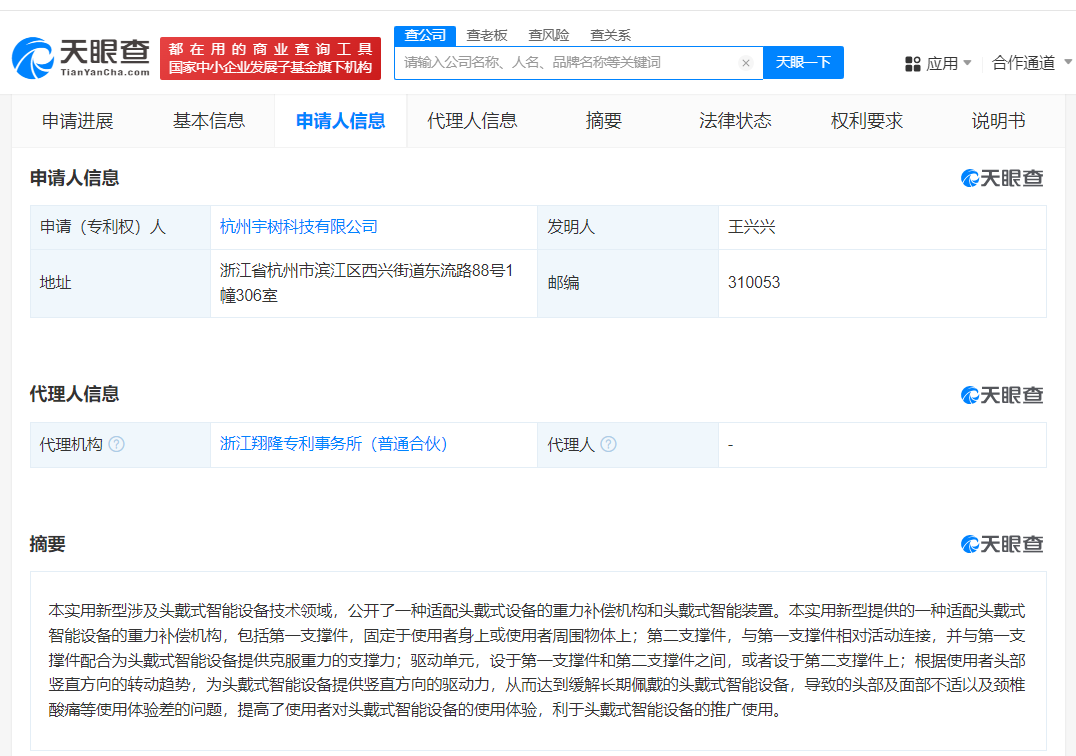The width and height of the screenshot is (1076, 756).
Task: Select the 查老板 search tab
Action: 487,35
